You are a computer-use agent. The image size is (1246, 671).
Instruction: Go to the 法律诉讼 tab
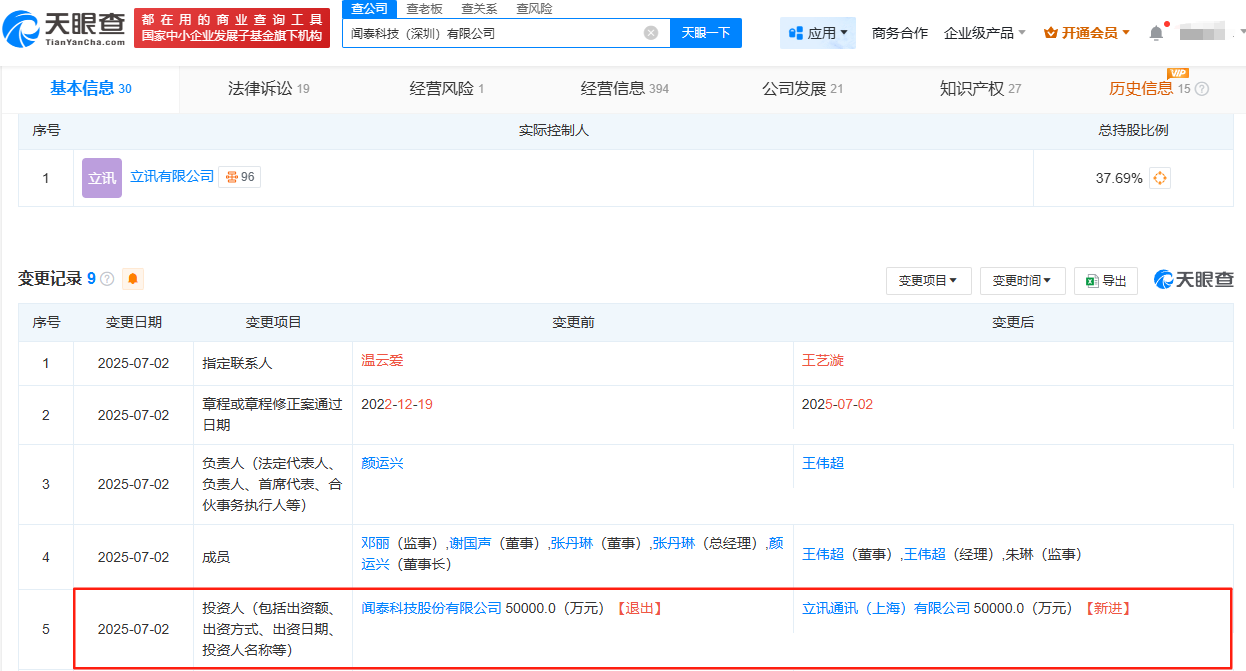pyautogui.click(x=269, y=89)
